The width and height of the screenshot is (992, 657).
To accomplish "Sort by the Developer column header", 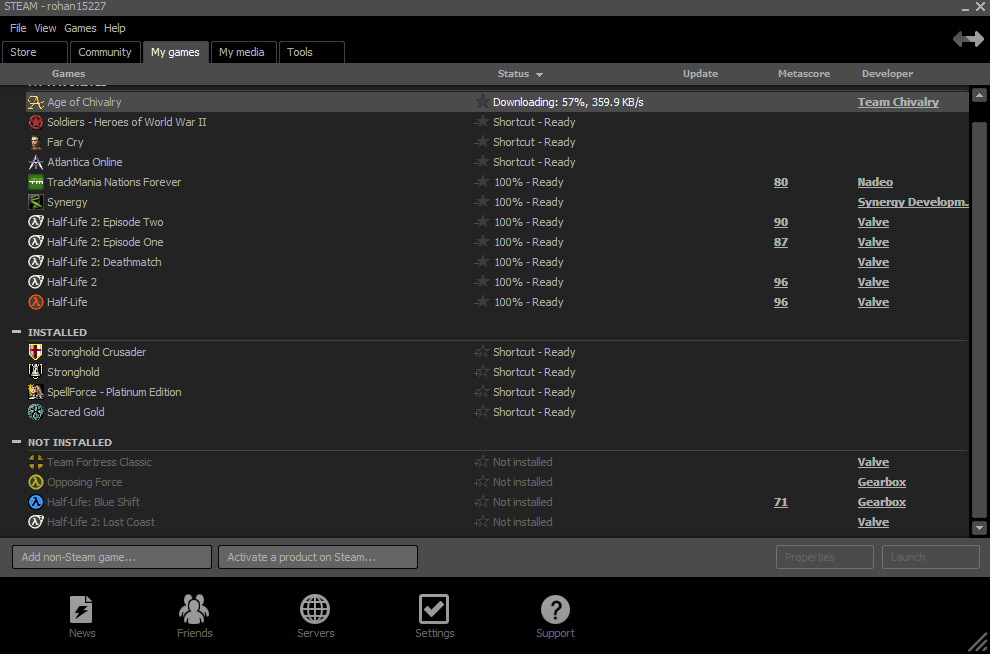I will [887, 74].
